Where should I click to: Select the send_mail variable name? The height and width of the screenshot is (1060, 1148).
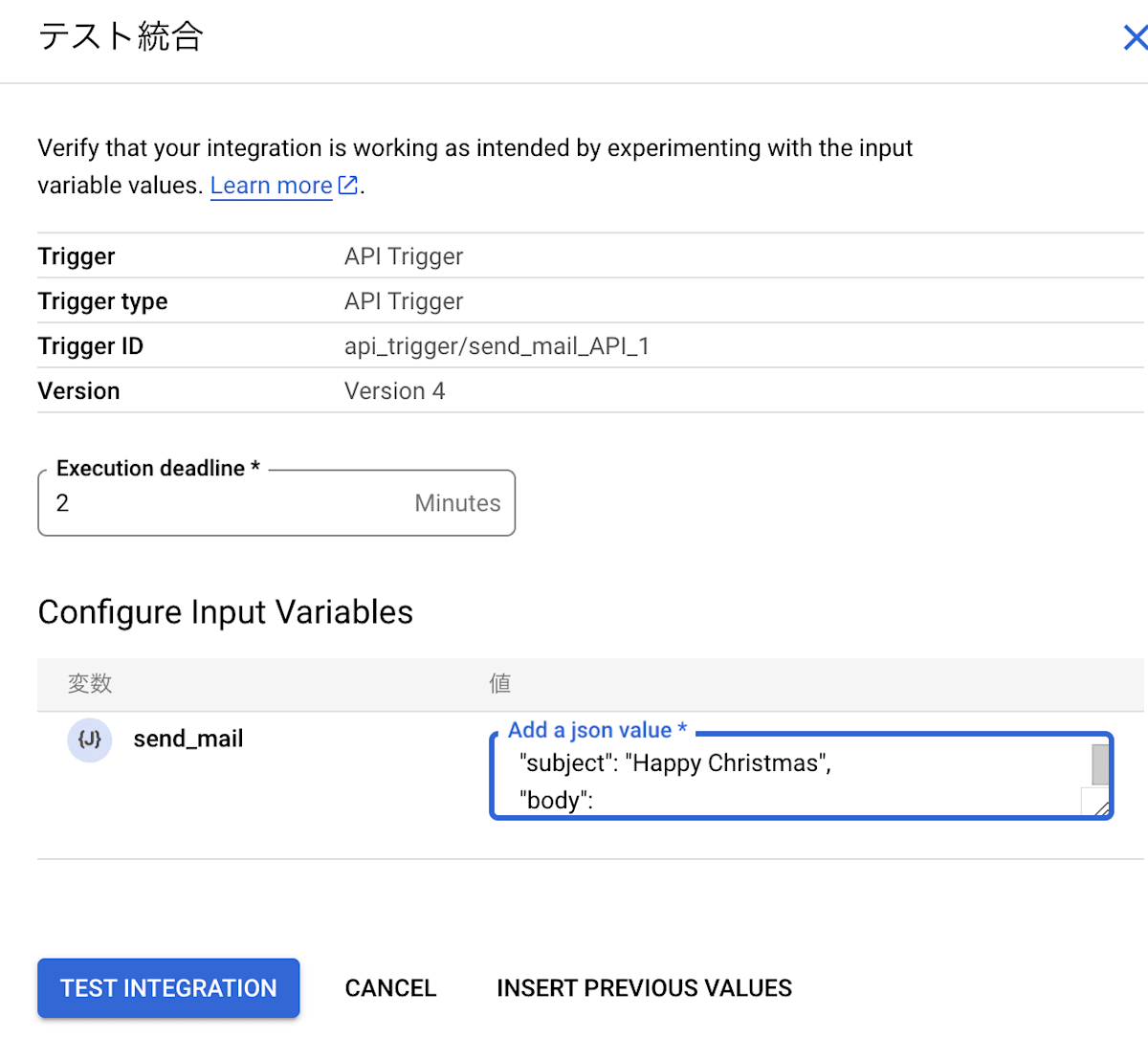(188, 740)
